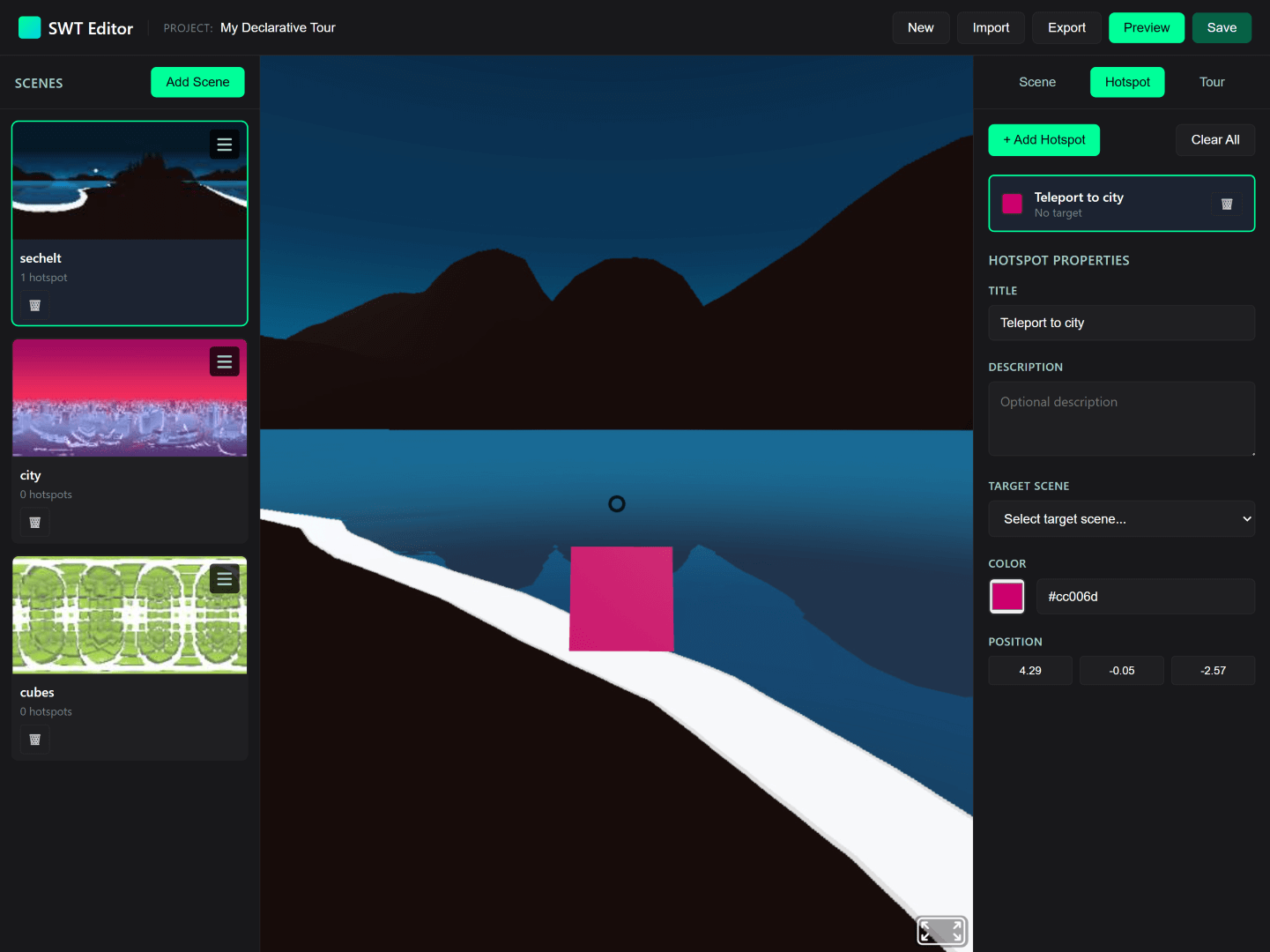Delete the sechelt scene via trash icon

(35, 306)
